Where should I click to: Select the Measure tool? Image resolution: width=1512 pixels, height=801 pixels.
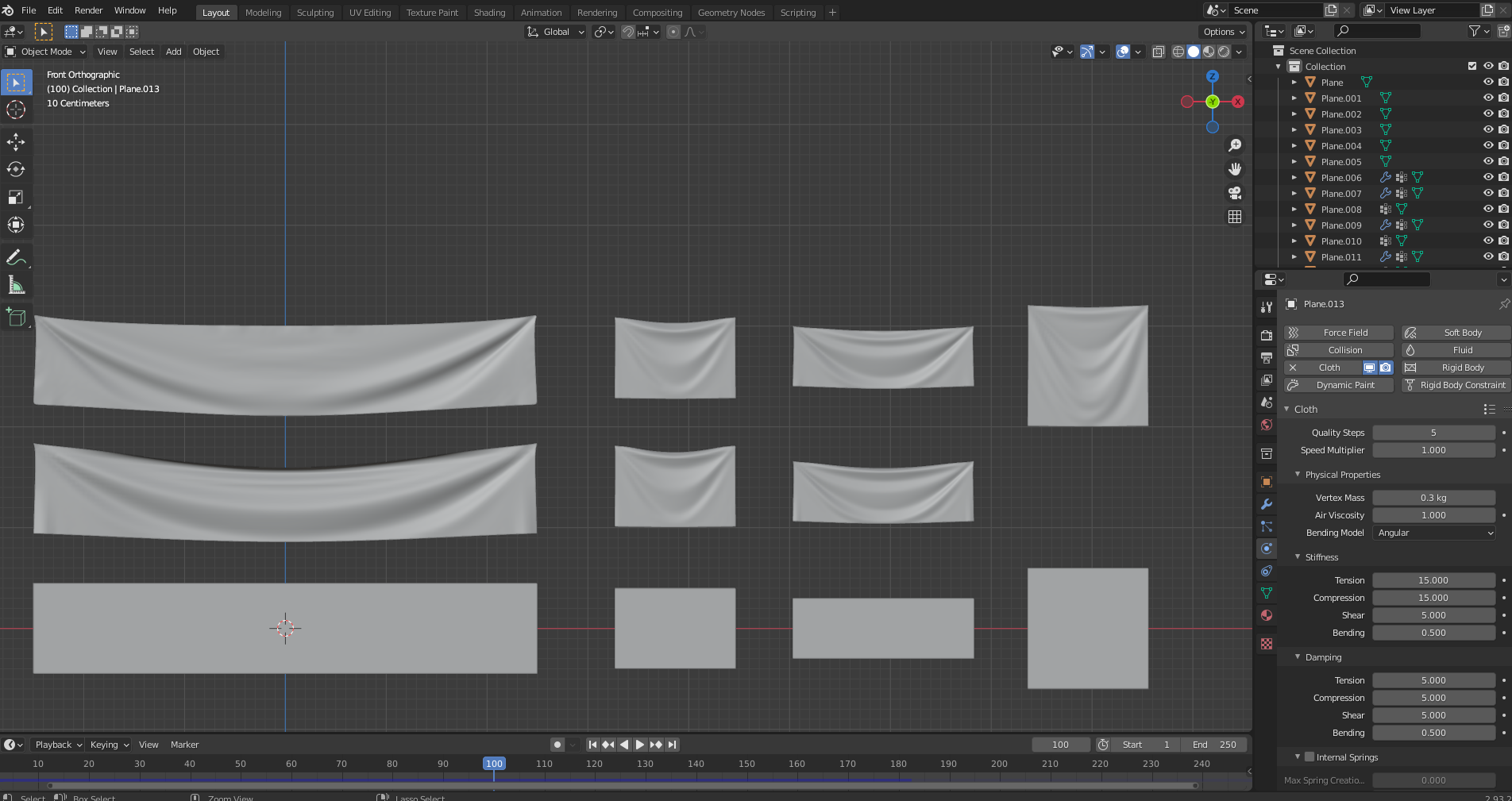(x=16, y=285)
